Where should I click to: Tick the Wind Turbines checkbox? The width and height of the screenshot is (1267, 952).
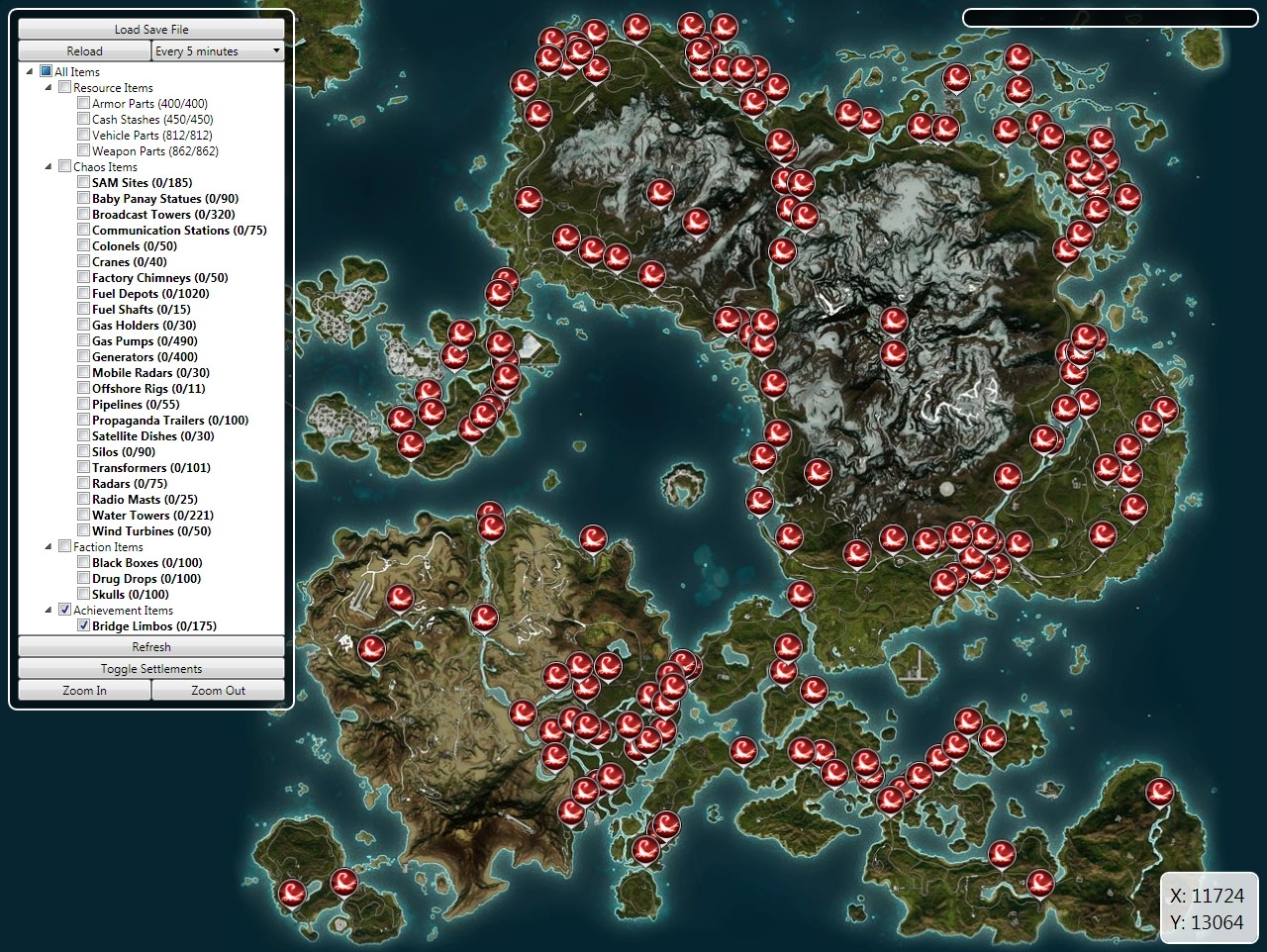pos(83,530)
